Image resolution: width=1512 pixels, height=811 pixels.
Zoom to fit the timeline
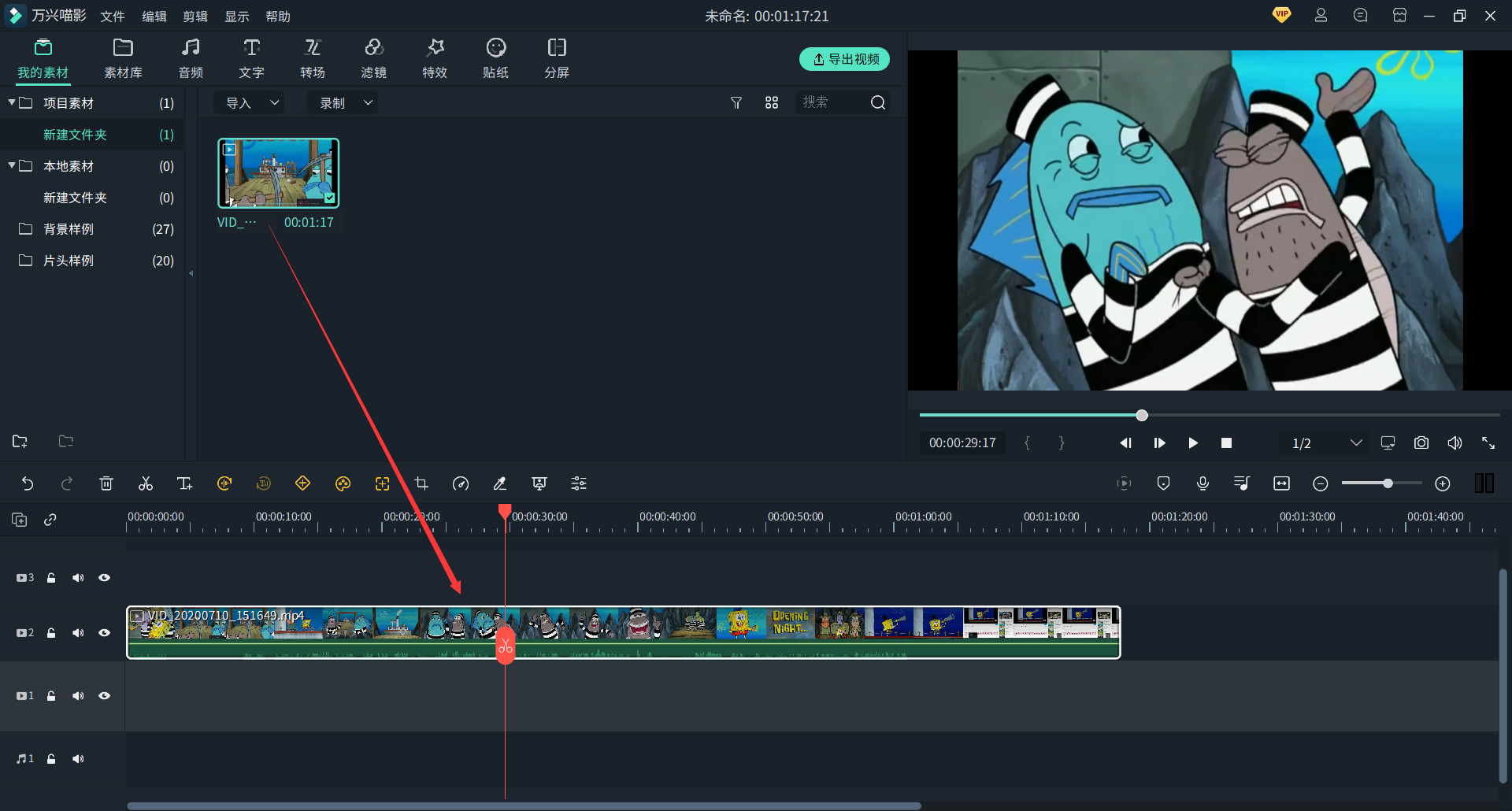click(1281, 483)
